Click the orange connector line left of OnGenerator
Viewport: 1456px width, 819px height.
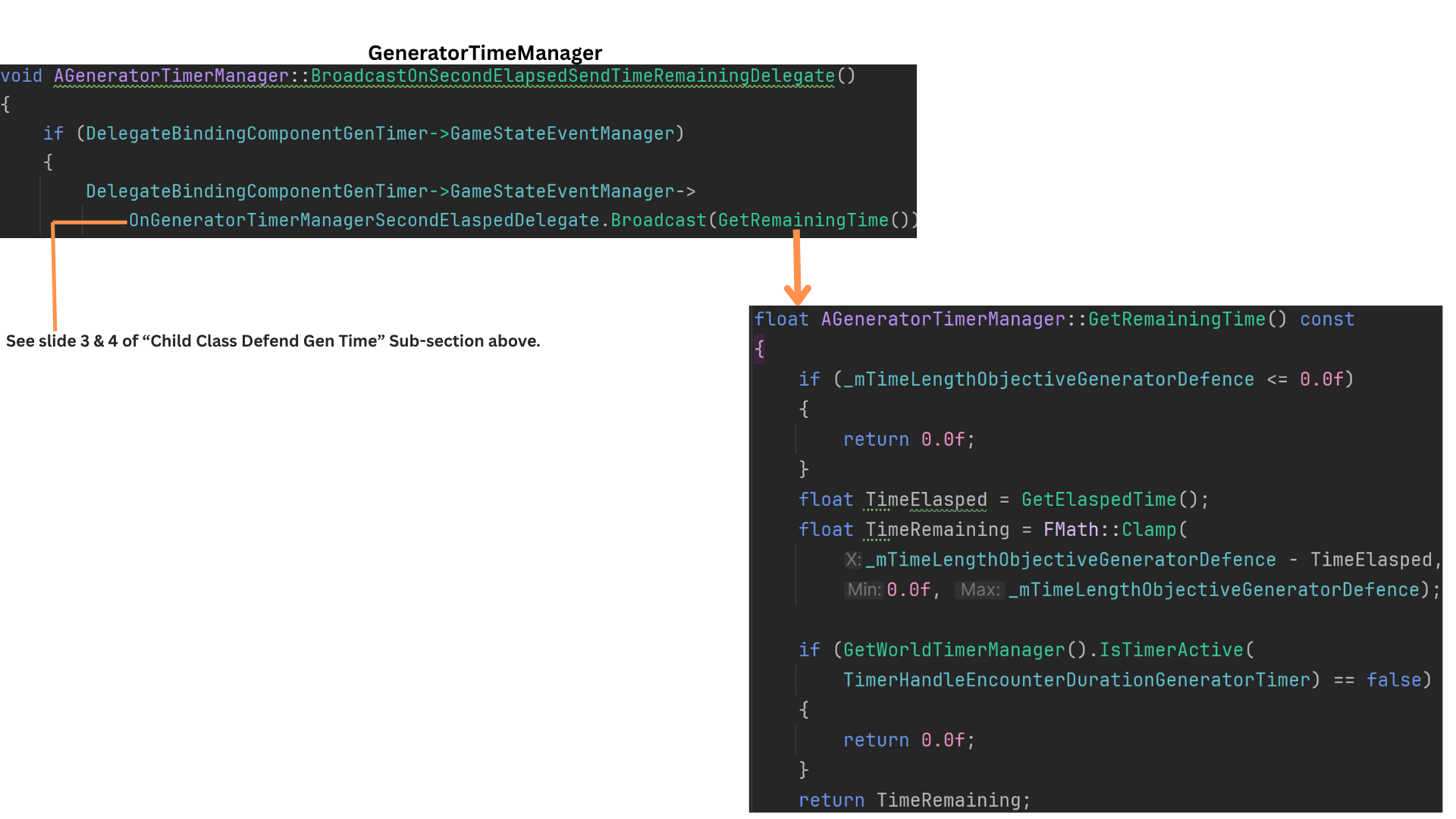coord(89,222)
